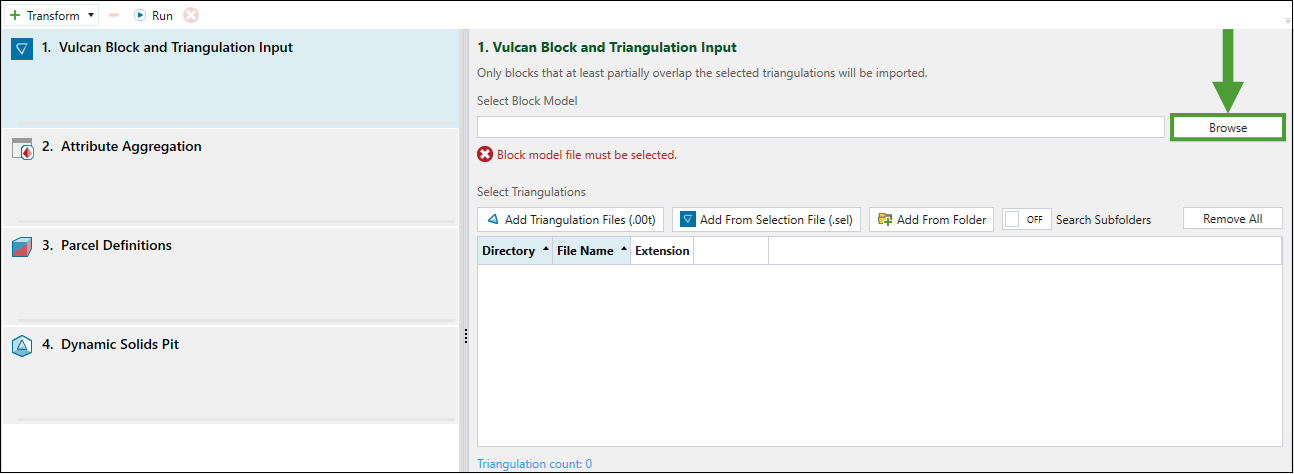Sort by the File Name column header
This screenshot has height=474, width=1294.
point(592,251)
